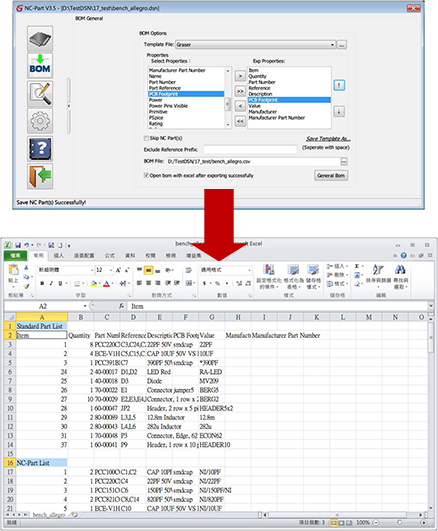Screen dimensions: 438x531
Task: Click the door exit icon in NC-Part
Action: click(x=40, y=176)
